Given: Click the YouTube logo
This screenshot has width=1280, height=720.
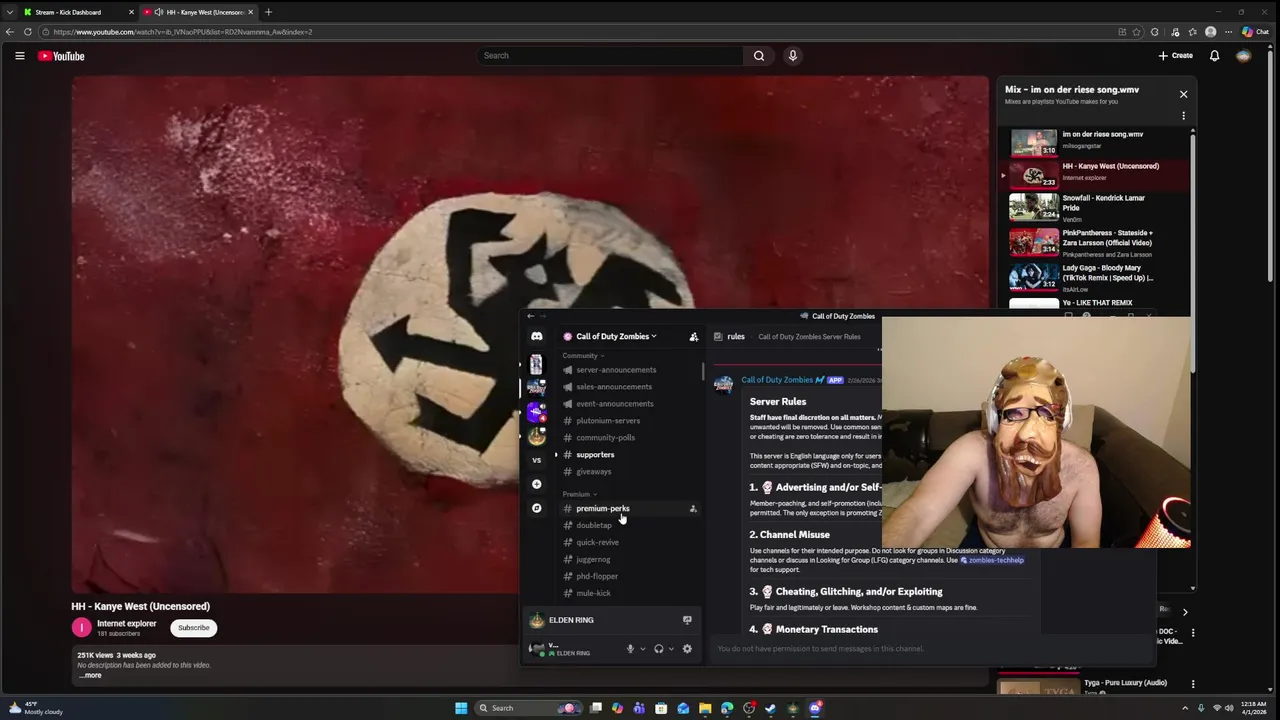Looking at the screenshot, I should pos(61,56).
